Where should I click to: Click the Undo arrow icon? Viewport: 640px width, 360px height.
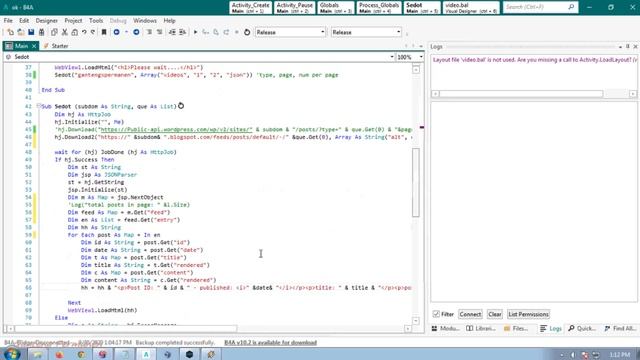[84, 32]
